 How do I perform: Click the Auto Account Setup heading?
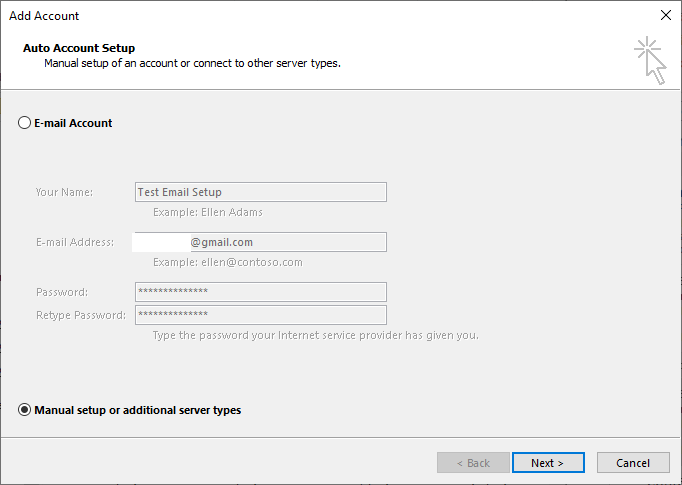coord(78,48)
